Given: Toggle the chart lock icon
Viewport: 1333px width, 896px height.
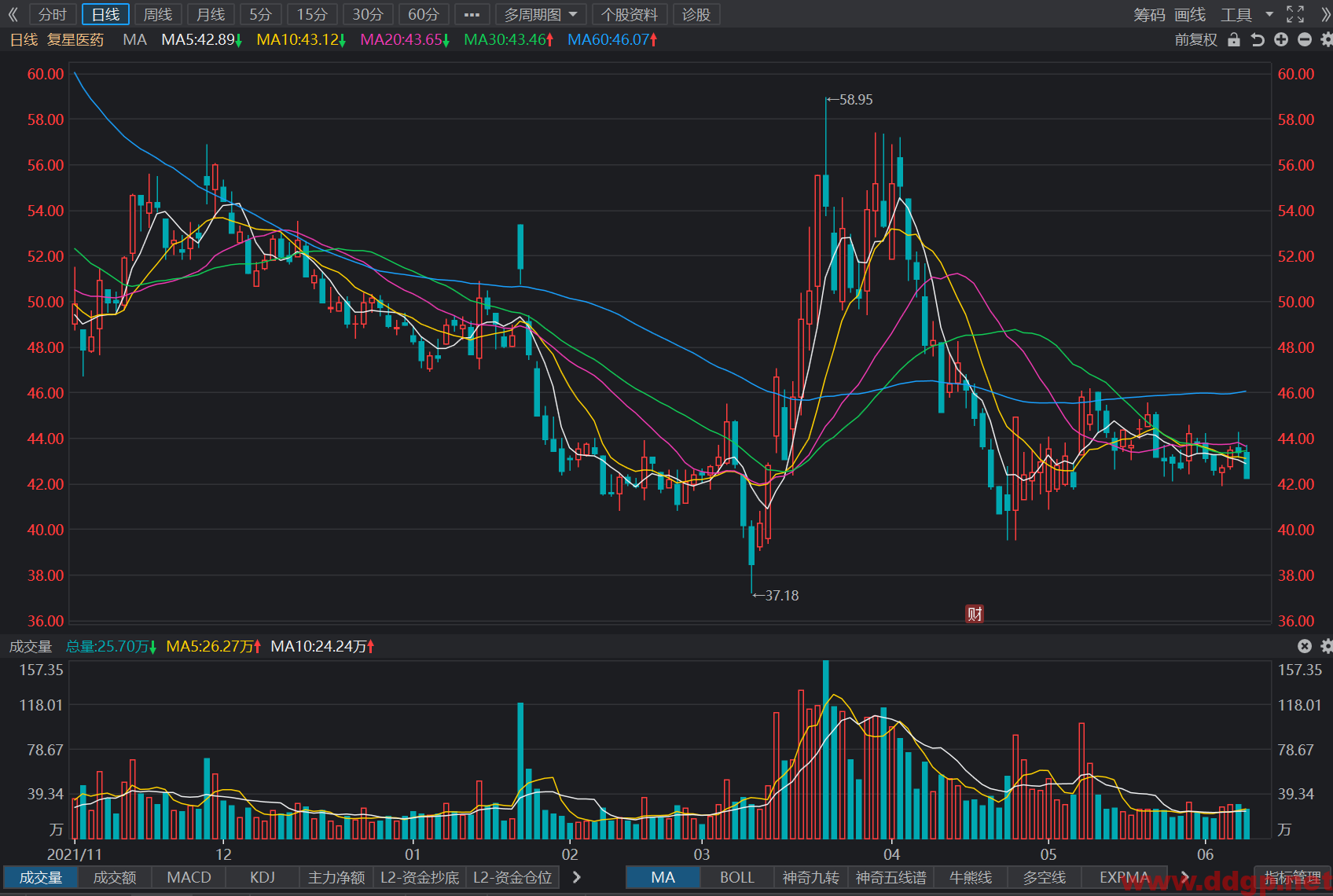Looking at the screenshot, I should pyautogui.click(x=1234, y=40).
